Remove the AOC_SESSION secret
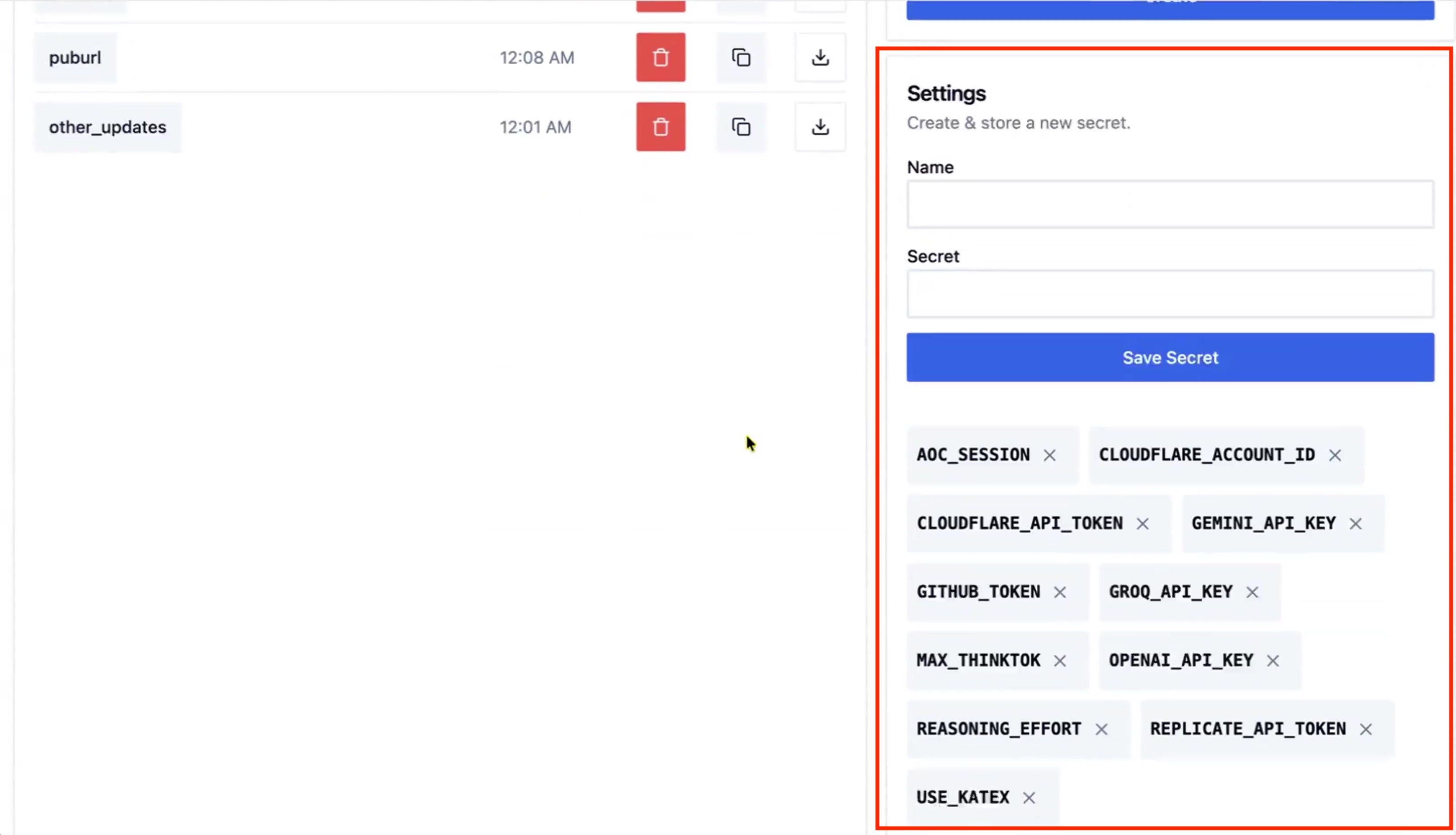The image size is (1456, 835). coord(1050,455)
